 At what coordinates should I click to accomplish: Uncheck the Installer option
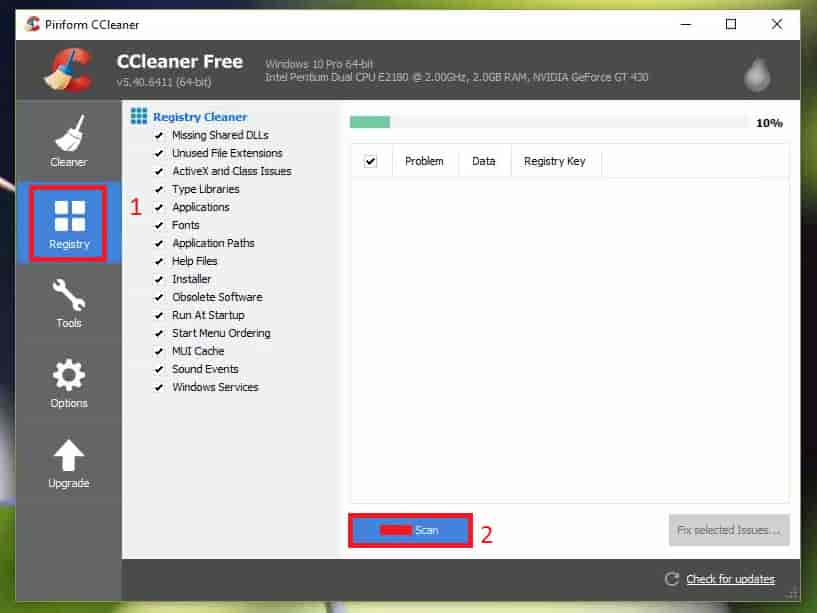coord(159,279)
